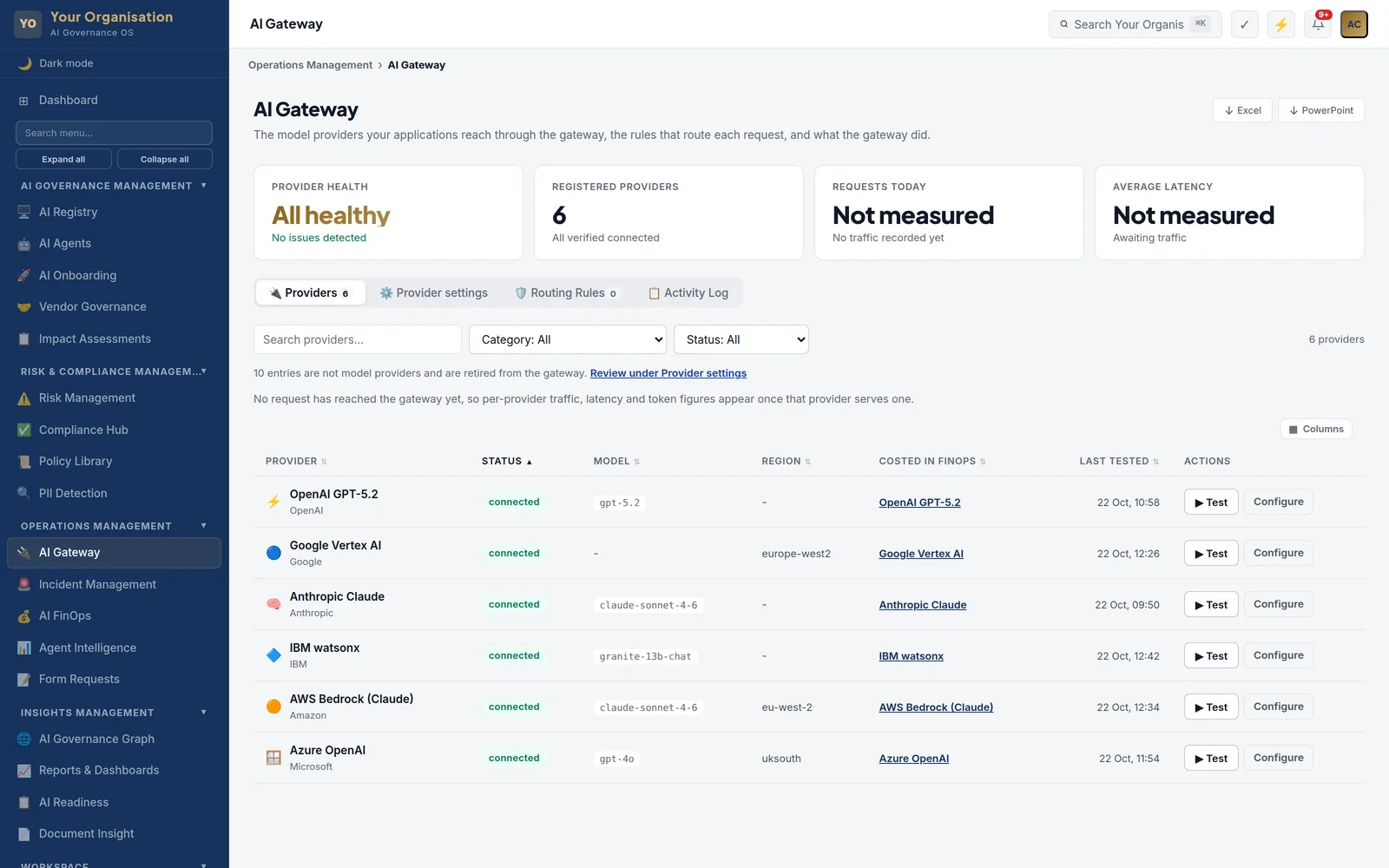Click the AI FinOps money bag icon
1389x868 pixels.
point(24,616)
